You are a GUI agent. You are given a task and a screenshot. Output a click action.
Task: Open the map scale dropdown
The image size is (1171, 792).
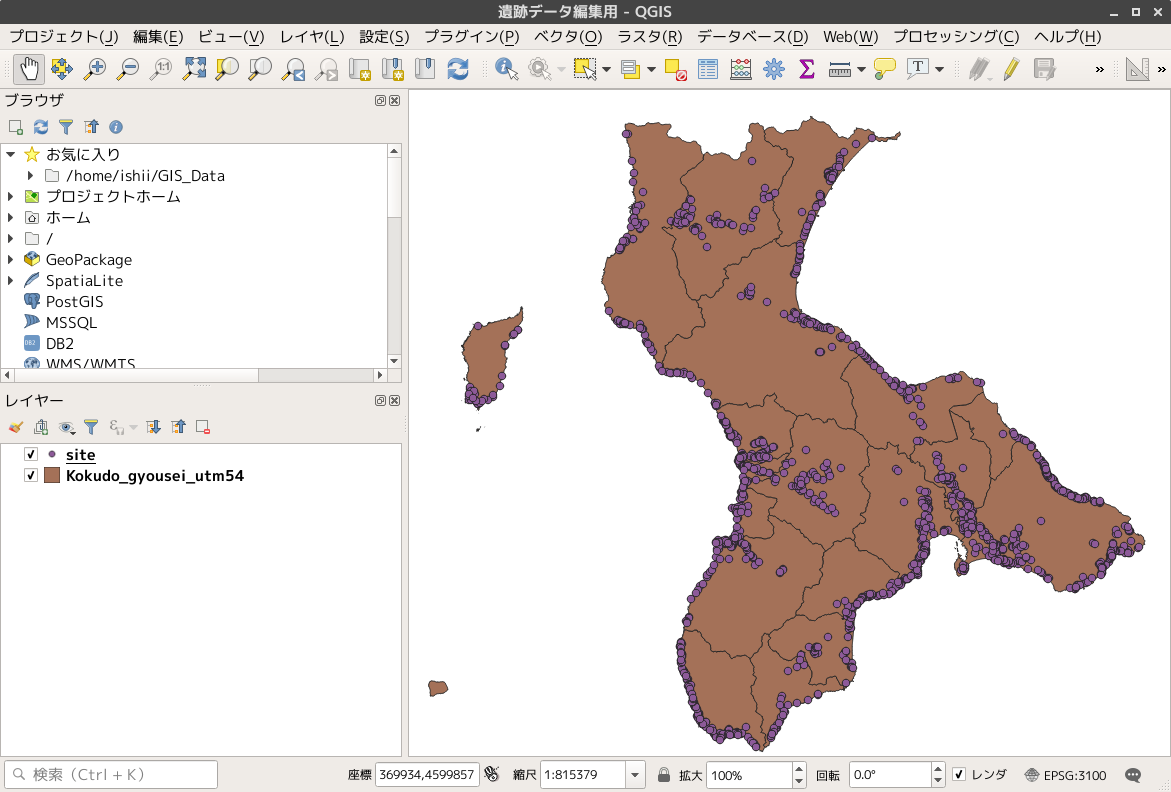pyautogui.click(x=635, y=775)
